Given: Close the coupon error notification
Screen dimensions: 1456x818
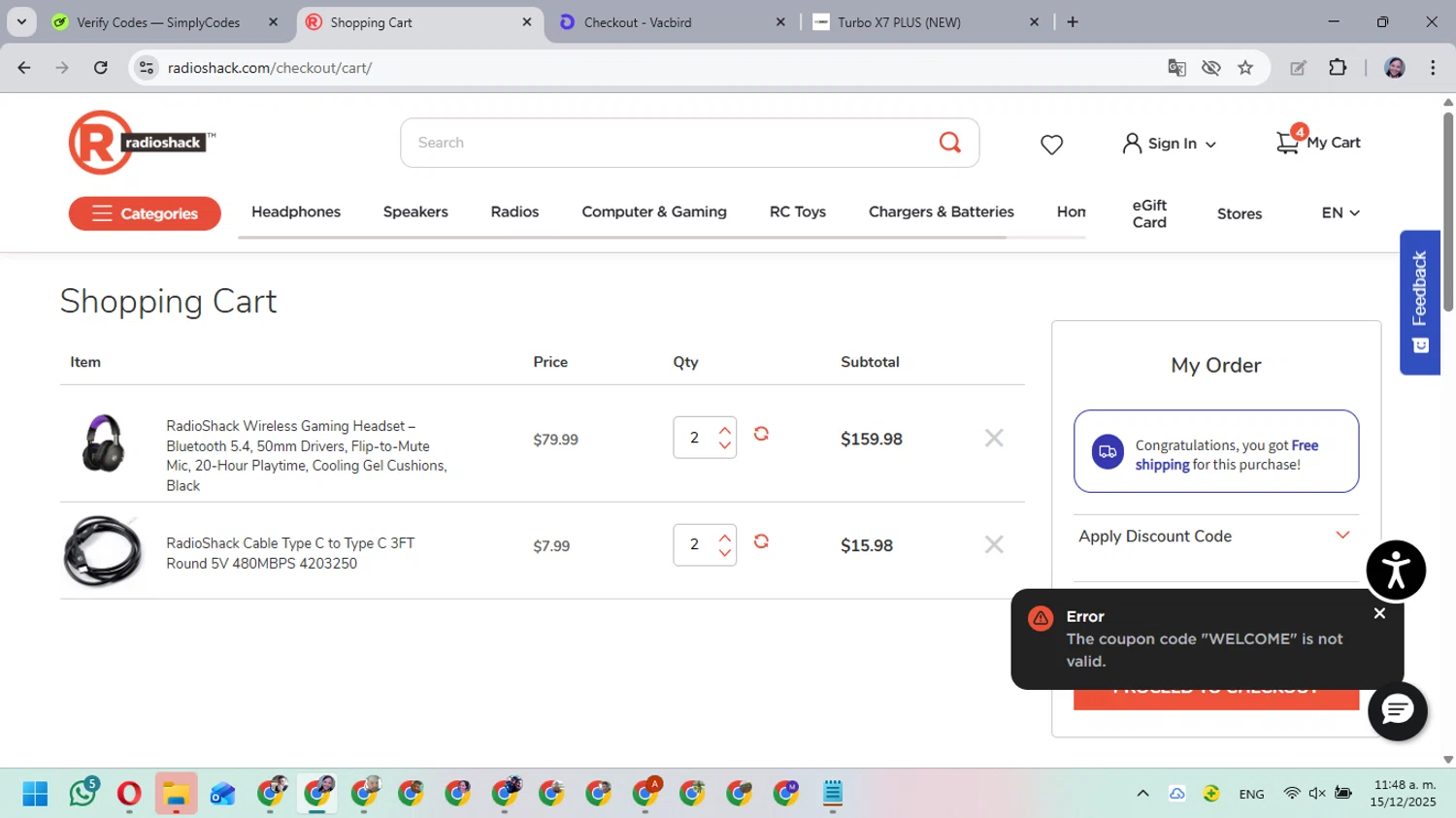Looking at the screenshot, I should 1379,613.
